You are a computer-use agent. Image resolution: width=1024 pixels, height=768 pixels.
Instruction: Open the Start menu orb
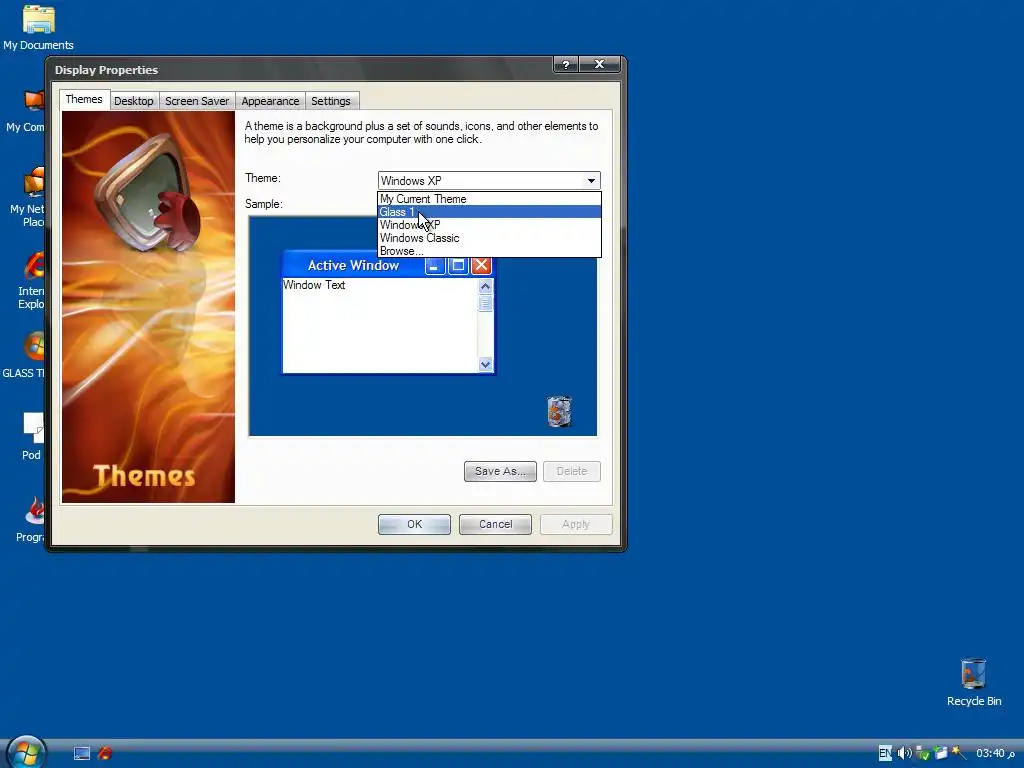click(26, 752)
